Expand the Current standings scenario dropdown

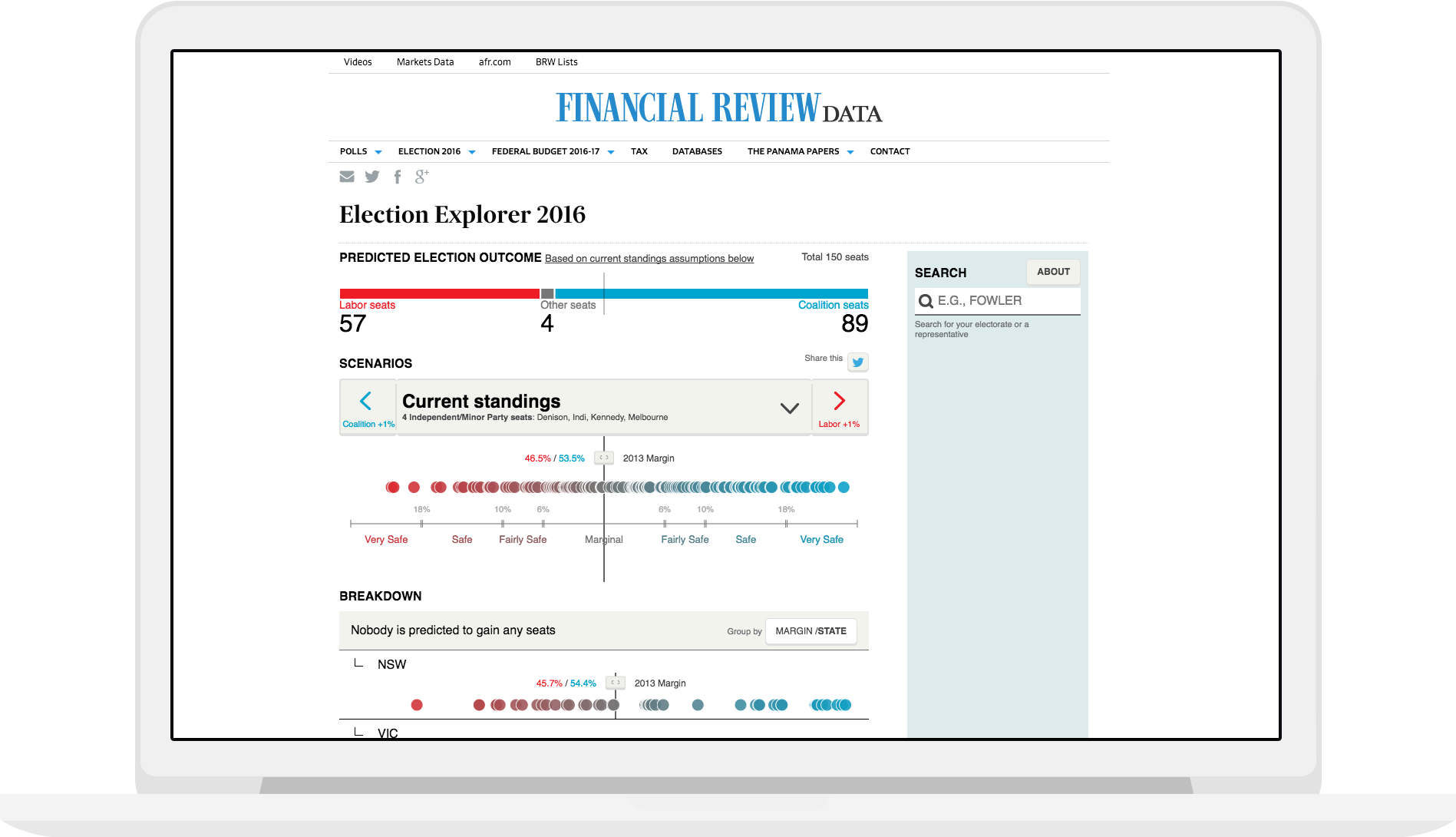pyautogui.click(x=789, y=408)
